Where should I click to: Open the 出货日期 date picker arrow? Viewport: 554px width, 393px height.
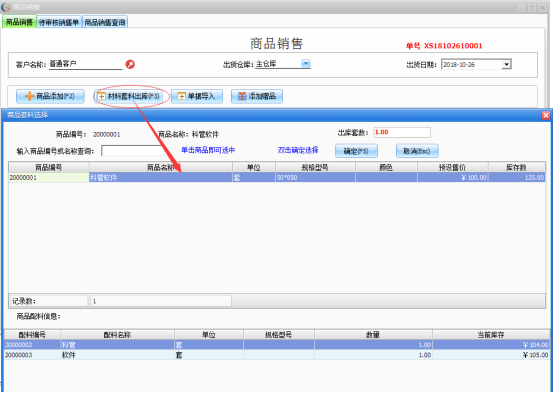[x=507, y=64]
